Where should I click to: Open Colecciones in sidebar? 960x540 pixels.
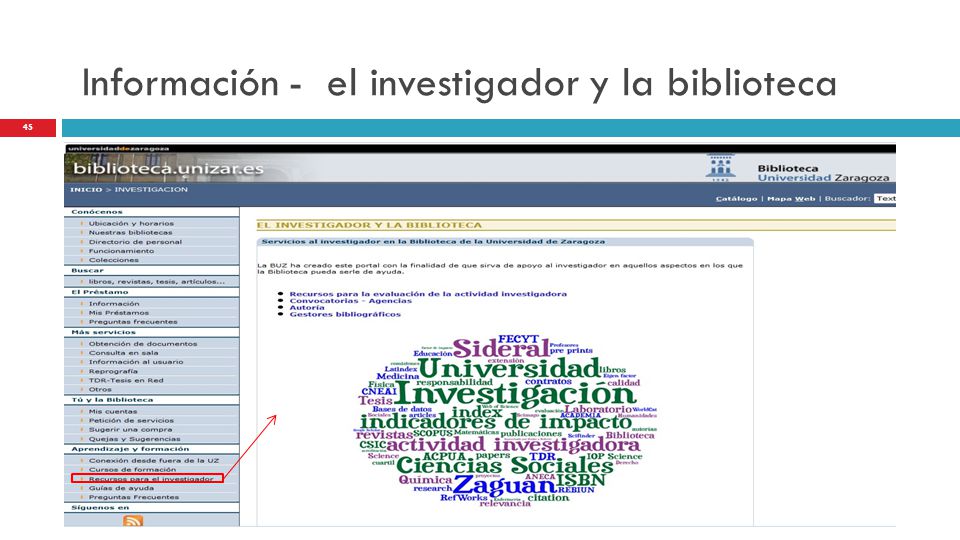click(x=113, y=260)
